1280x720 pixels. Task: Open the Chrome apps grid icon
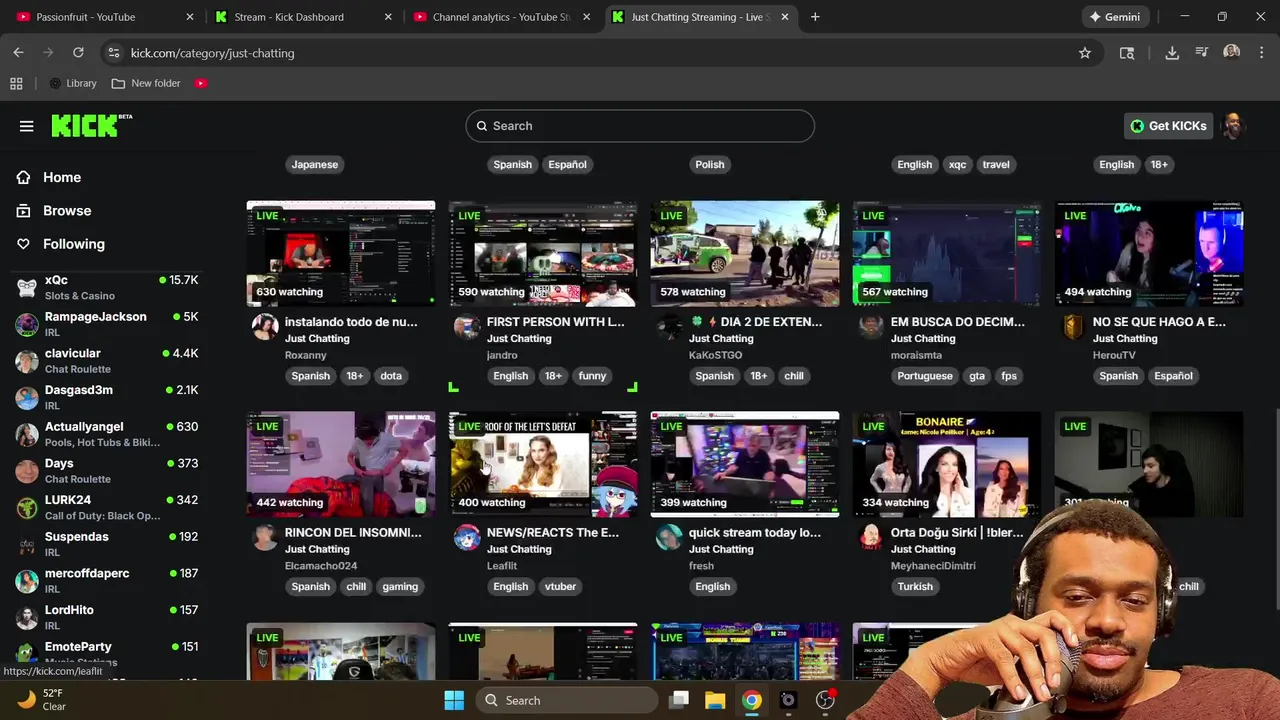click(x=16, y=83)
